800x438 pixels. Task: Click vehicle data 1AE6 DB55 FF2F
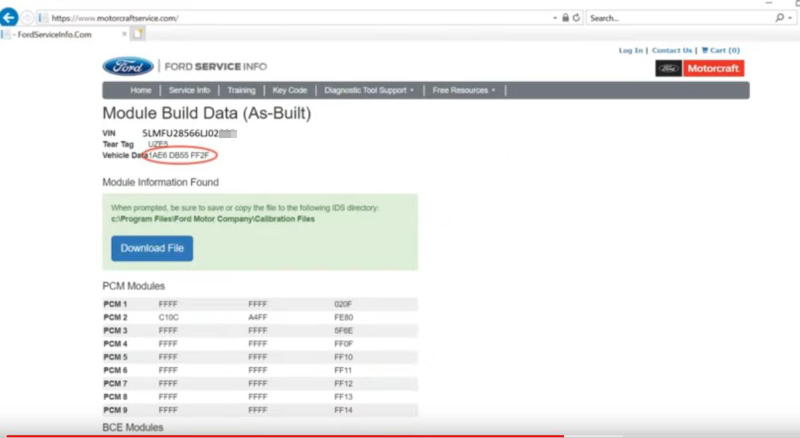(x=178, y=155)
